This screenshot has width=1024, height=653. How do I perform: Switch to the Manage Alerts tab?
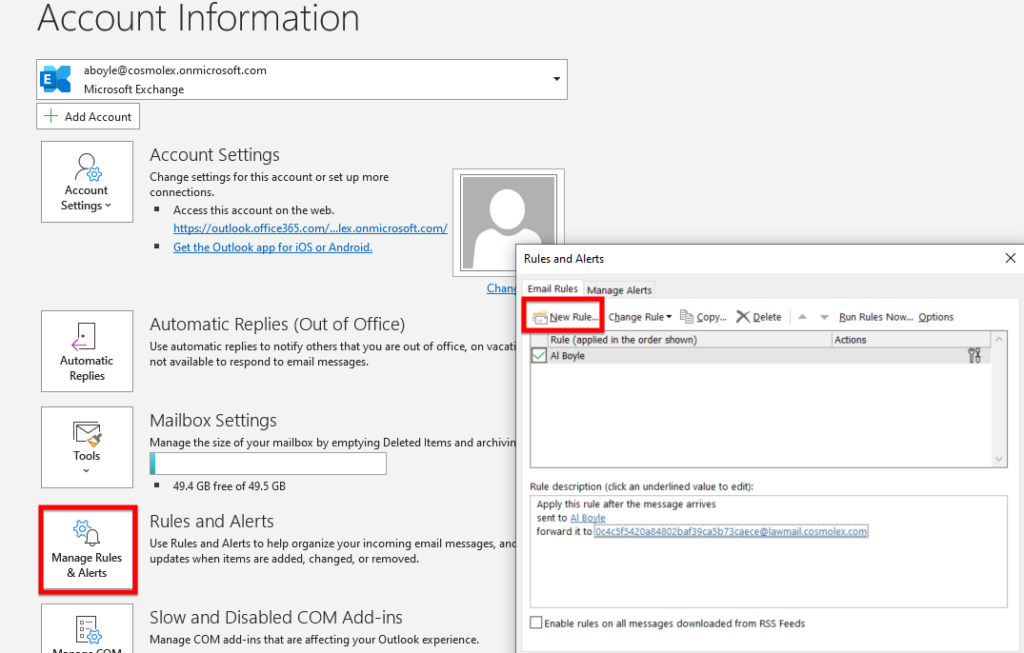click(x=618, y=289)
